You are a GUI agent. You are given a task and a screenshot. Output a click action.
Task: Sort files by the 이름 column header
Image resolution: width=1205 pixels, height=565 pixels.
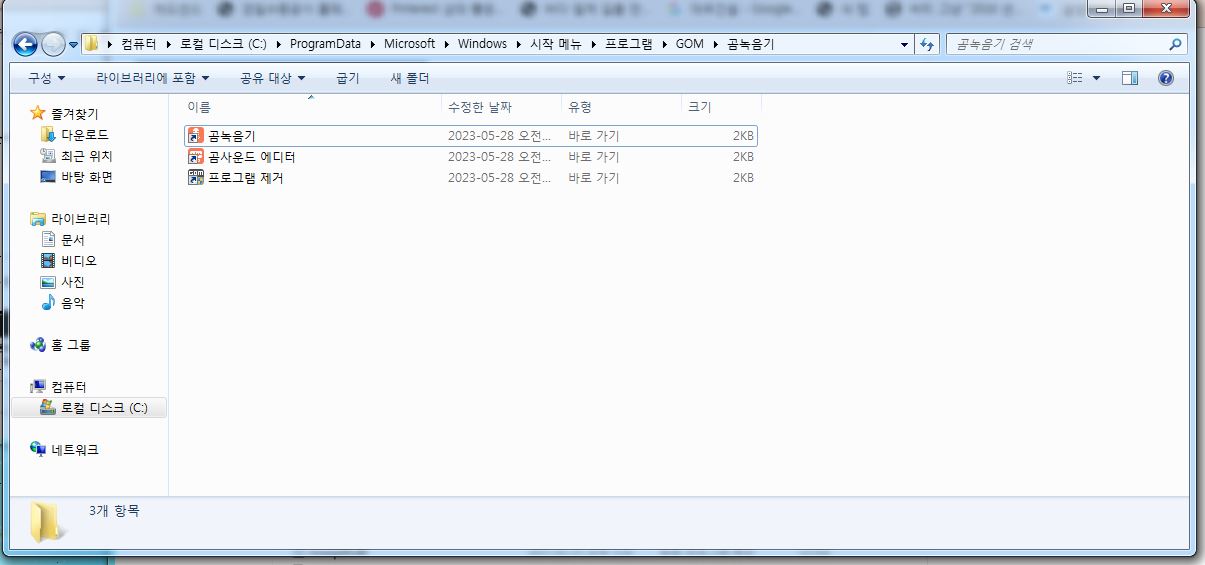(x=311, y=107)
